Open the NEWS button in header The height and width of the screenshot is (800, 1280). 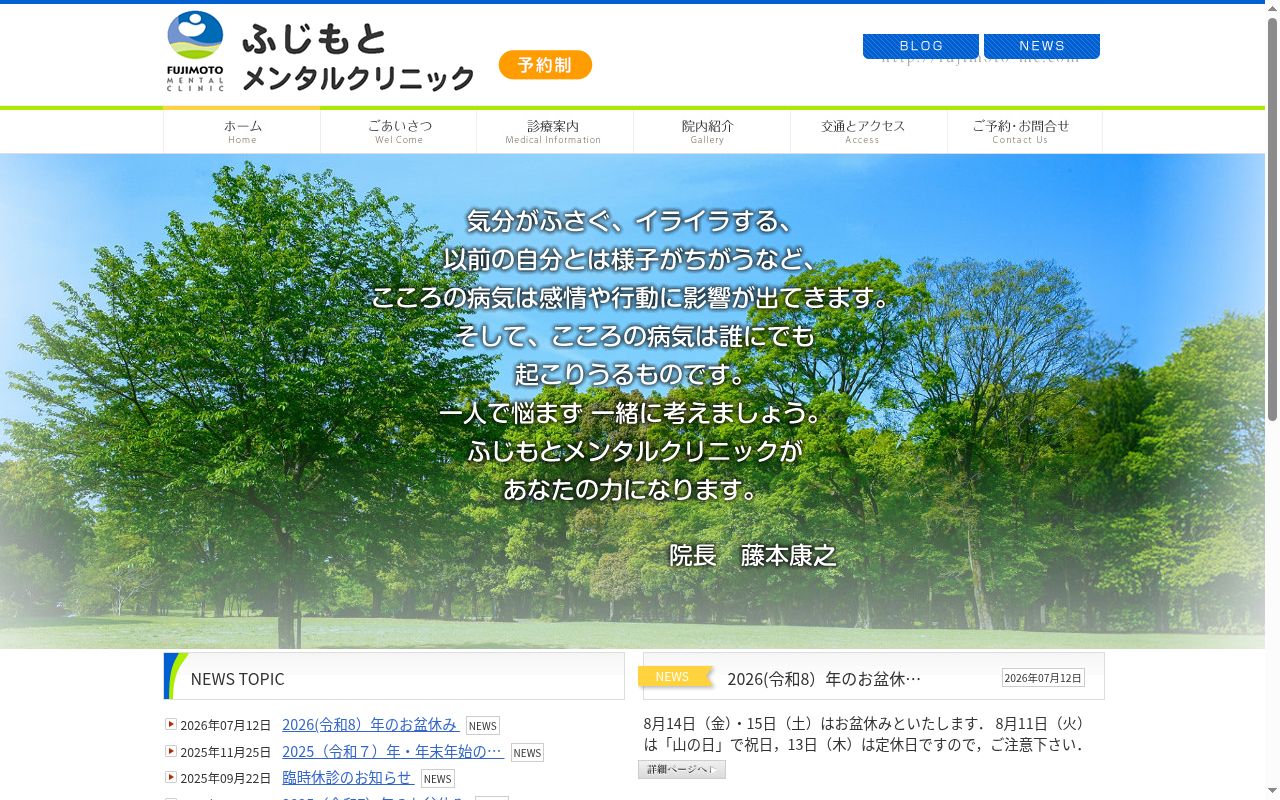pyautogui.click(x=1042, y=46)
